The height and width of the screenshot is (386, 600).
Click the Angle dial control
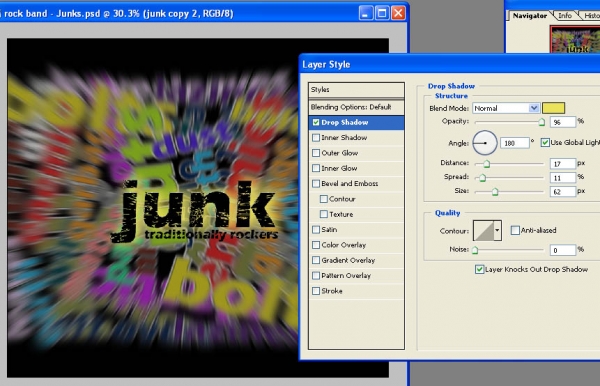[485, 143]
